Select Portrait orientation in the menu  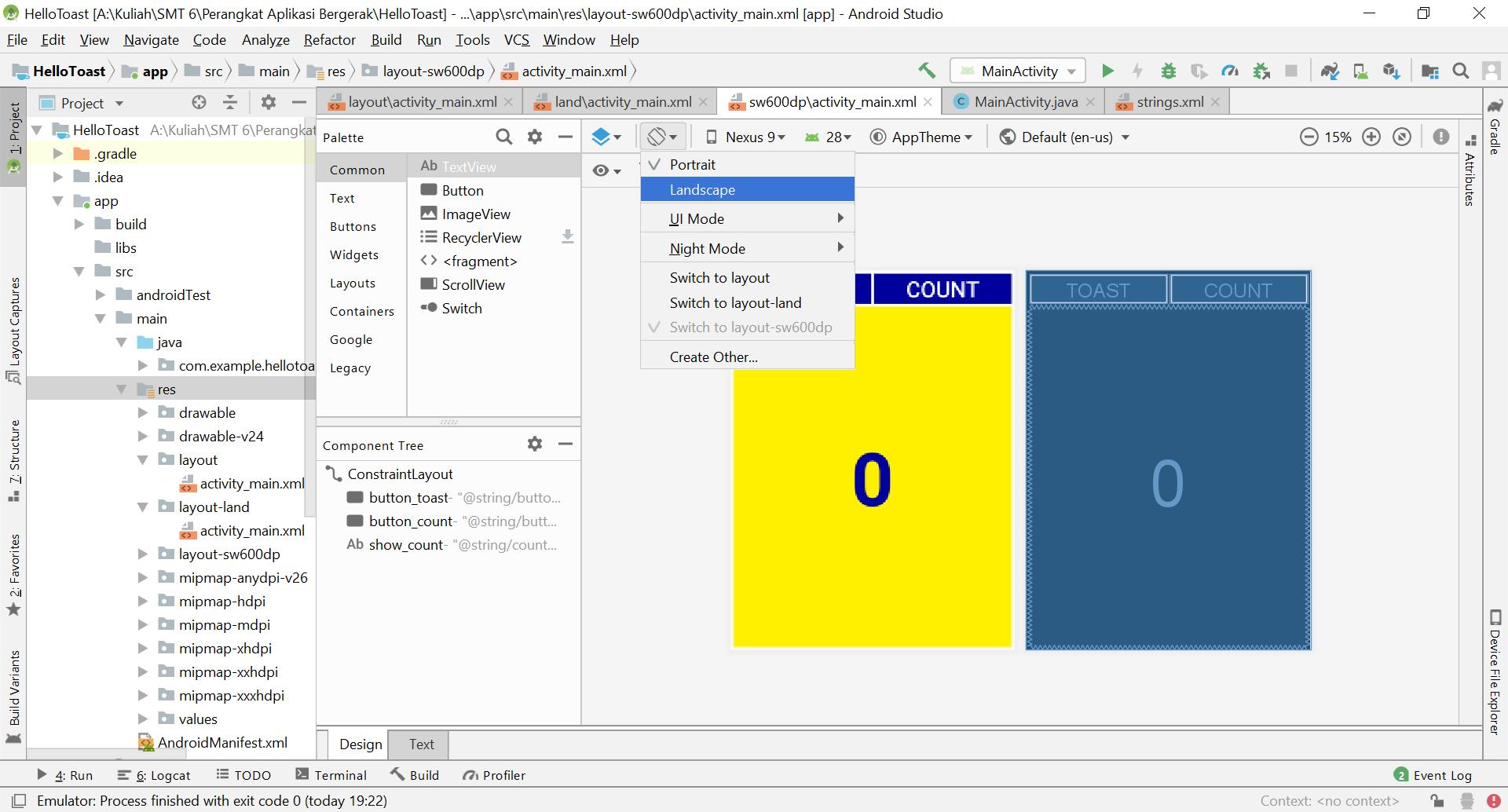694,164
